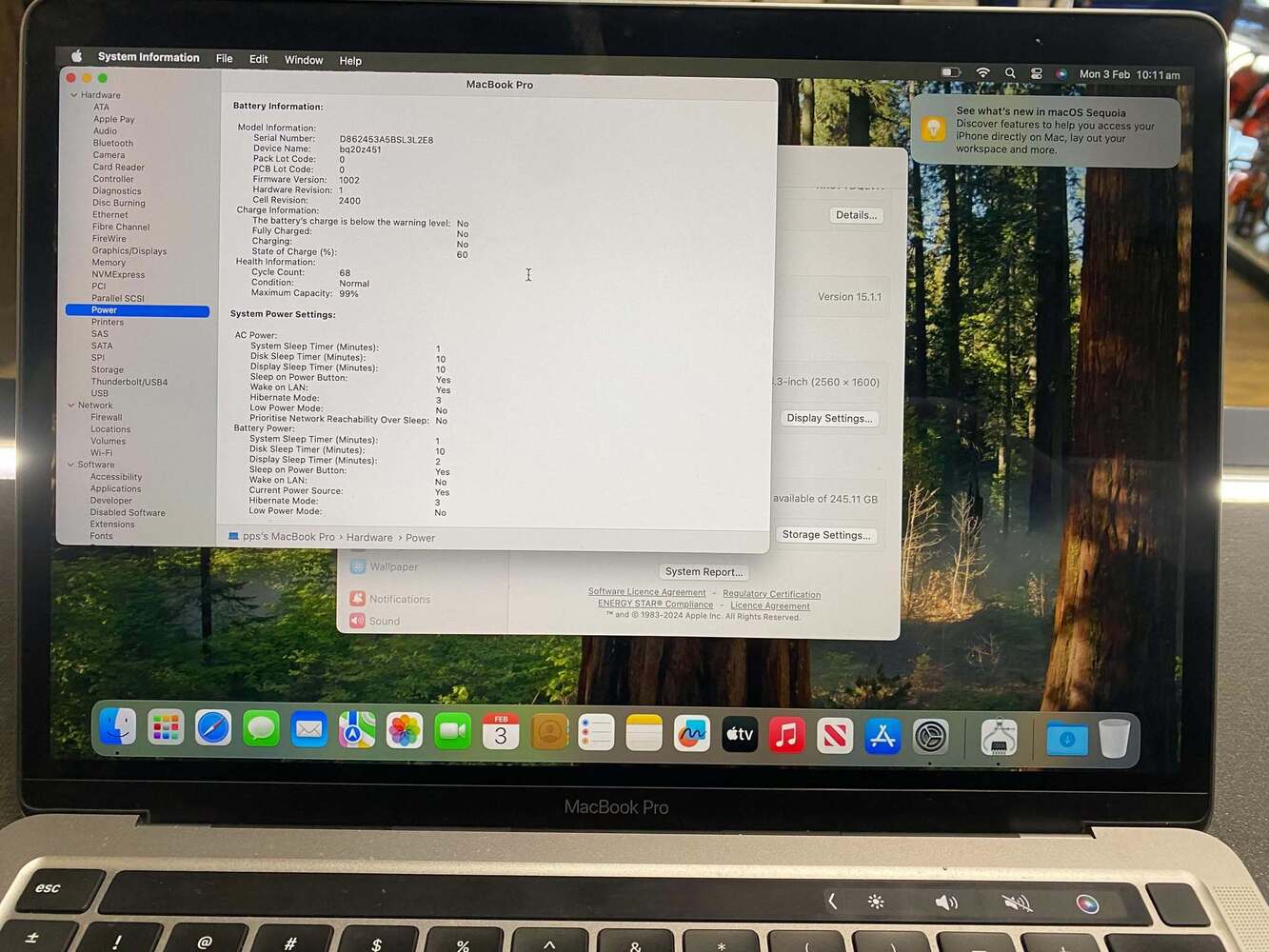Open Notifications in the System Settings sidebar

click(390, 599)
